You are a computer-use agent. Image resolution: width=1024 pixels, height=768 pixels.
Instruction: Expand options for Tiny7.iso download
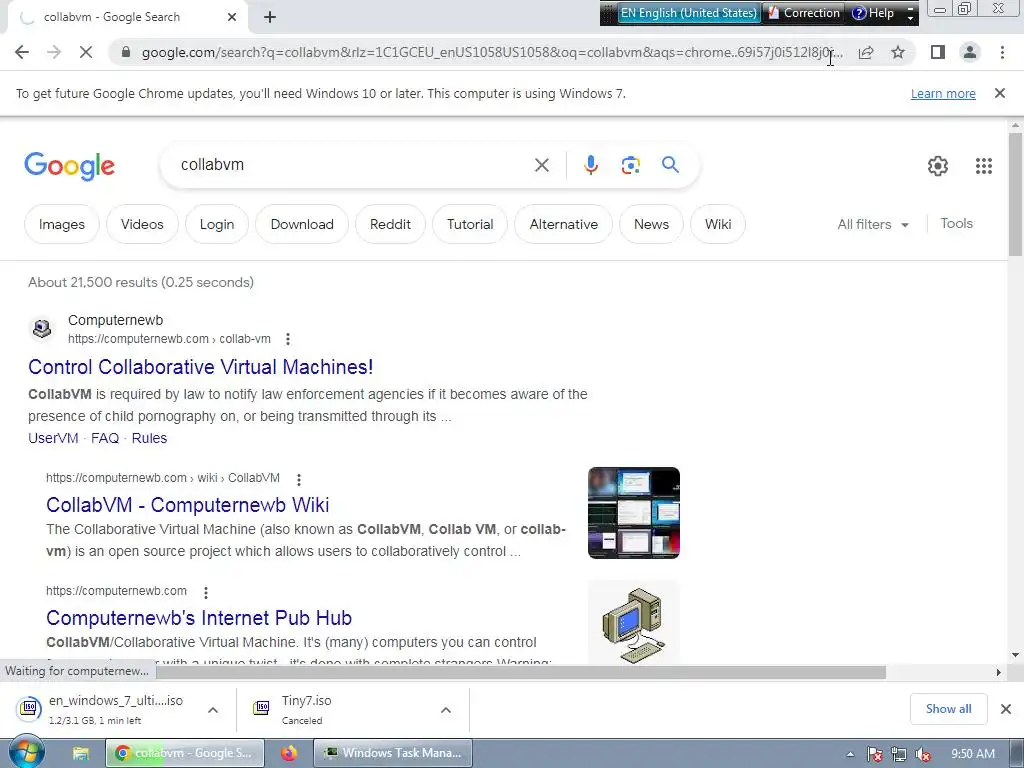tap(445, 710)
